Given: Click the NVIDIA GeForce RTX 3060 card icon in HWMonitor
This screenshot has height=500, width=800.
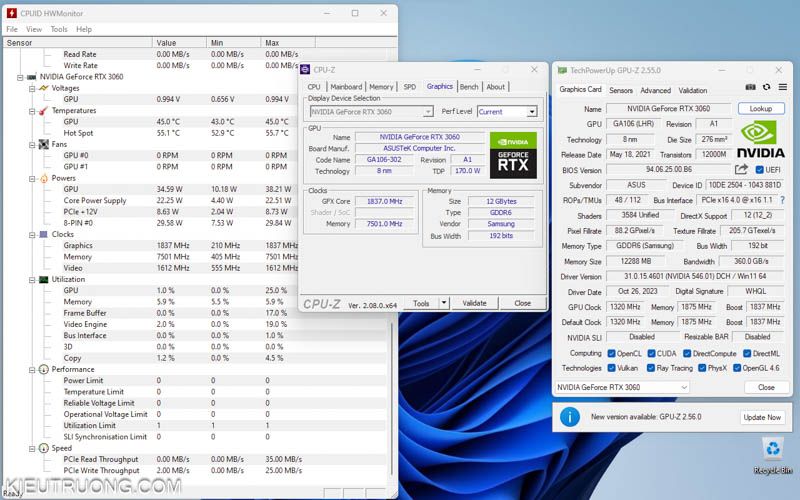Looking at the screenshot, I should click(32, 77).
